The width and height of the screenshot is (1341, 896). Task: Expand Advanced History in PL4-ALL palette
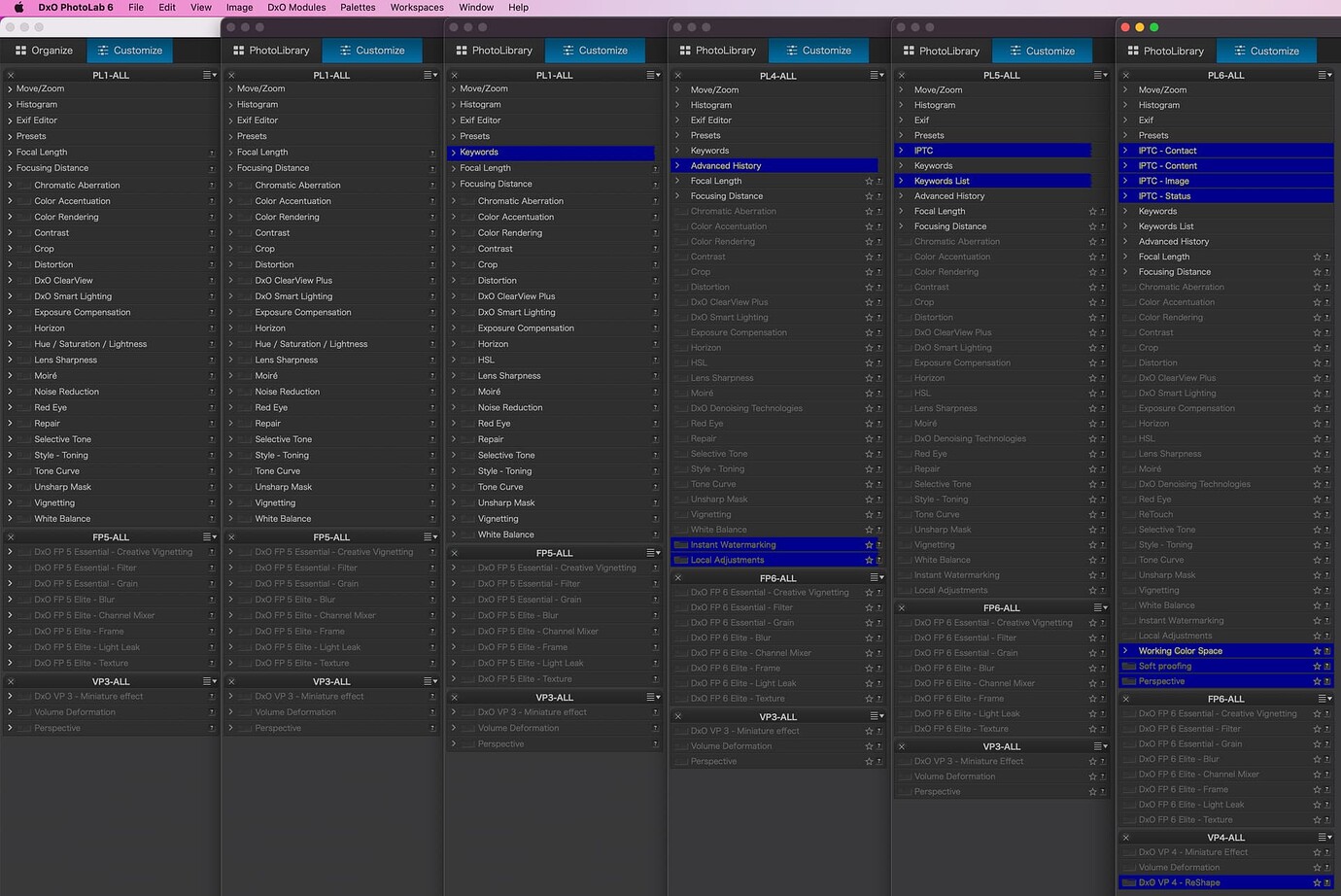(x=677, y=166)
